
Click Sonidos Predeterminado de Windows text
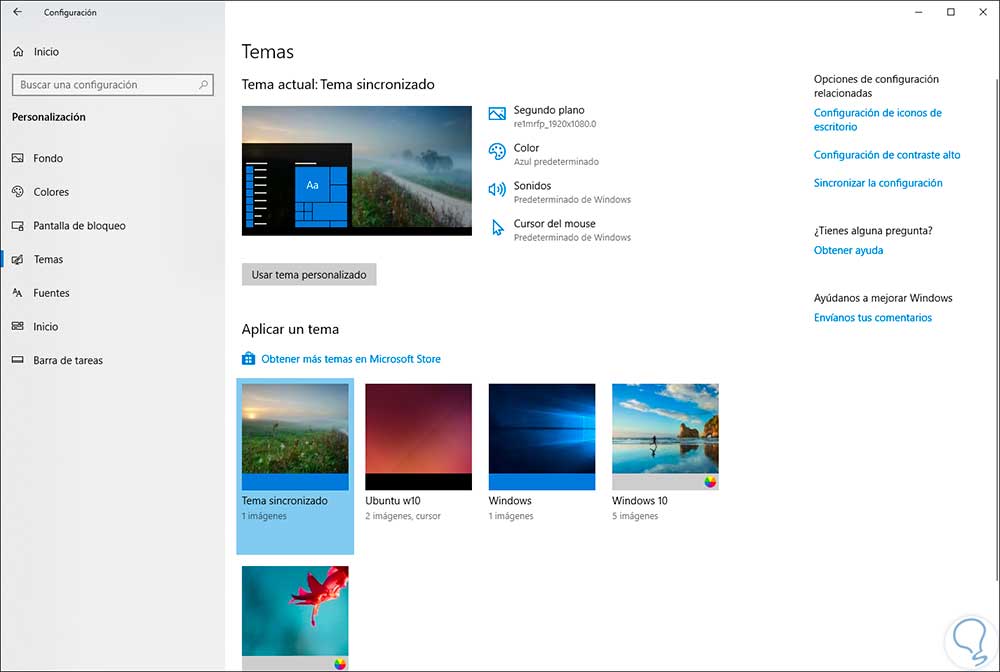[x=572, y=200]
